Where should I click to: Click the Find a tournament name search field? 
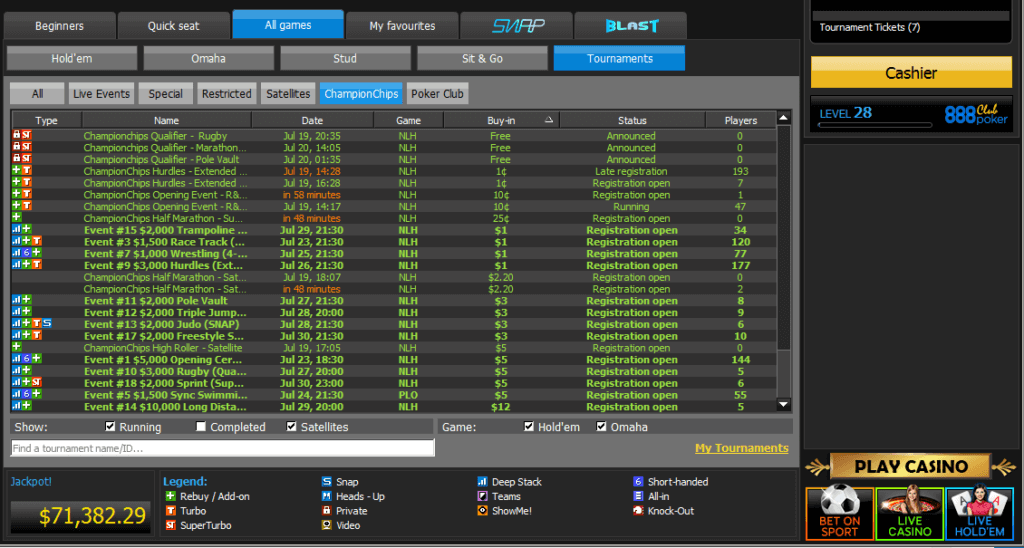pos(222,448)
